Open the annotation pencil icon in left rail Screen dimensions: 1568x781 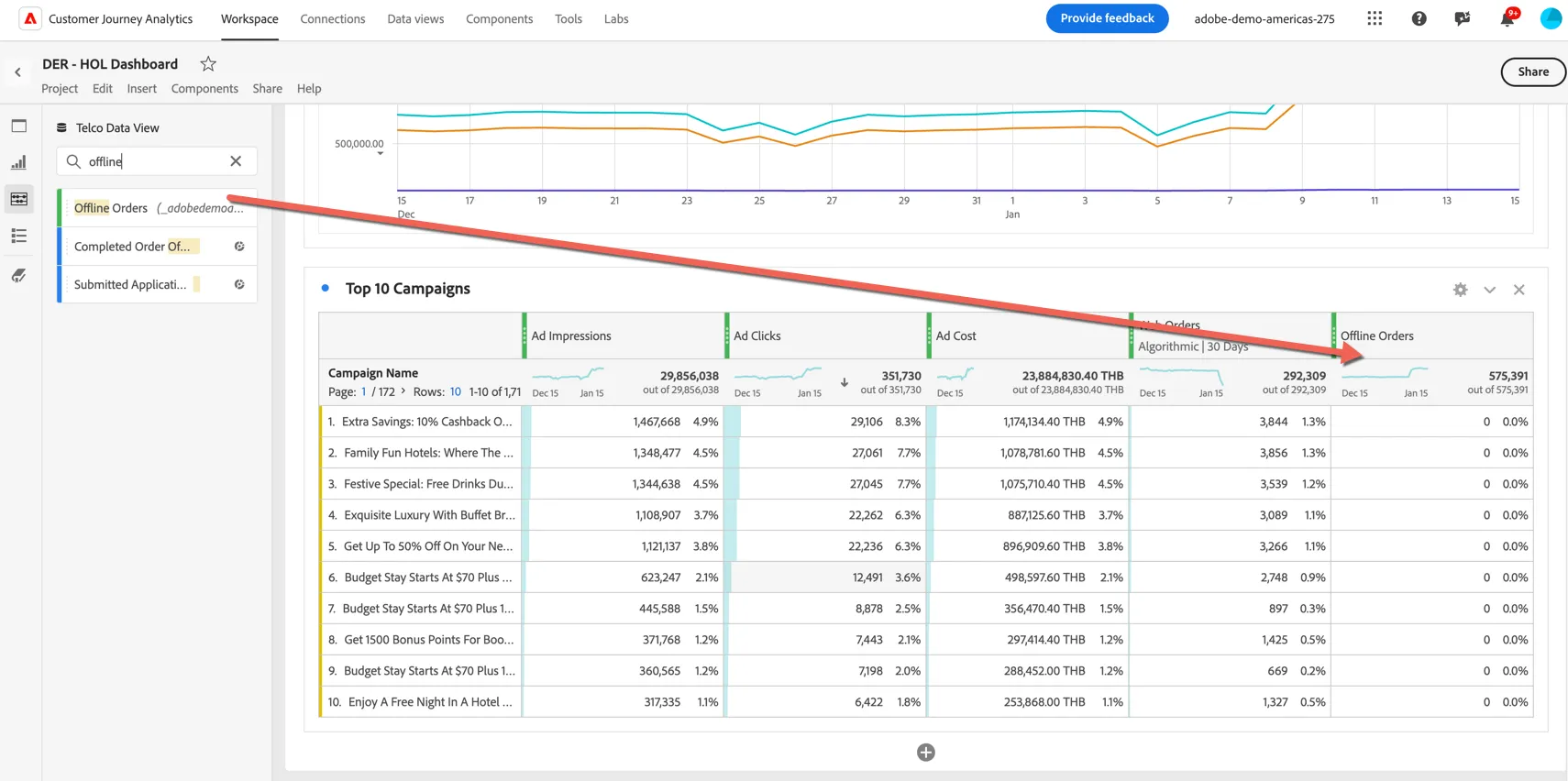(x=19, y=275)
